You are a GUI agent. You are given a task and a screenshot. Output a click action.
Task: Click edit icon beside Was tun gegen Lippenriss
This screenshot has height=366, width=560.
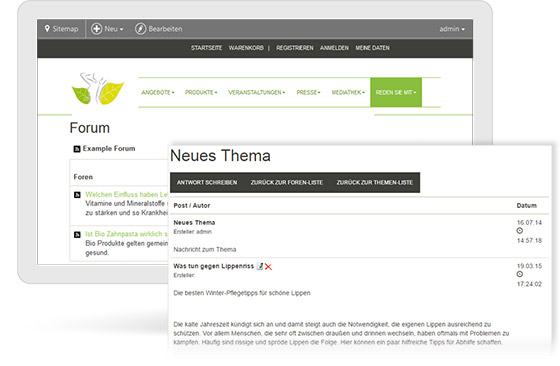point(260,266)
